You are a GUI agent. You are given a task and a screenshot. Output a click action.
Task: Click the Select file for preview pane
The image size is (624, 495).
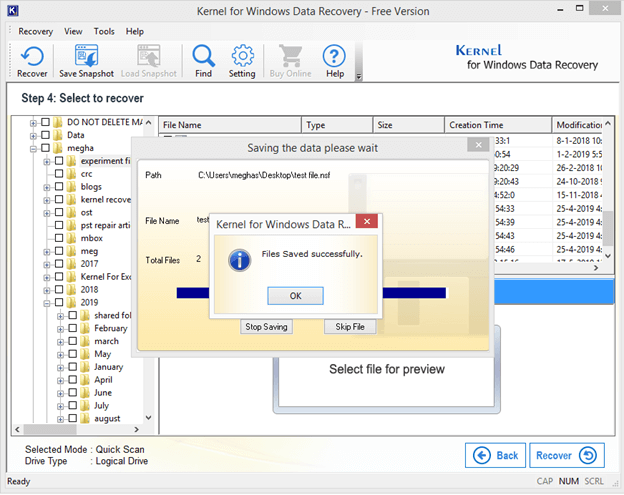coord(386,369)
